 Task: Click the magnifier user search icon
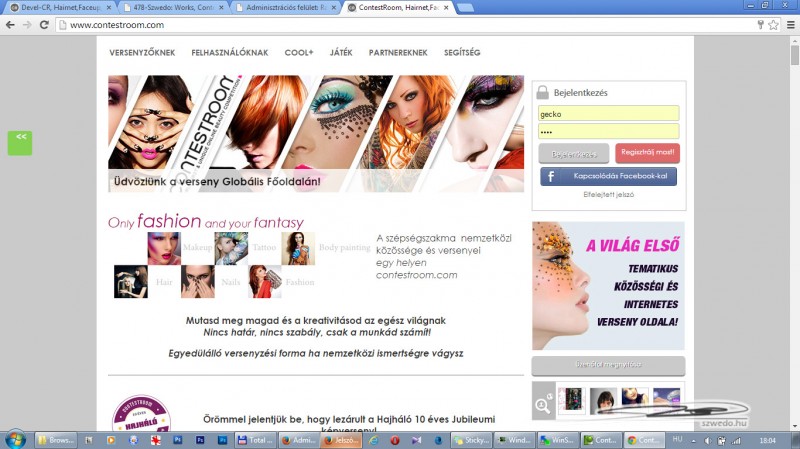coord(543,401)
